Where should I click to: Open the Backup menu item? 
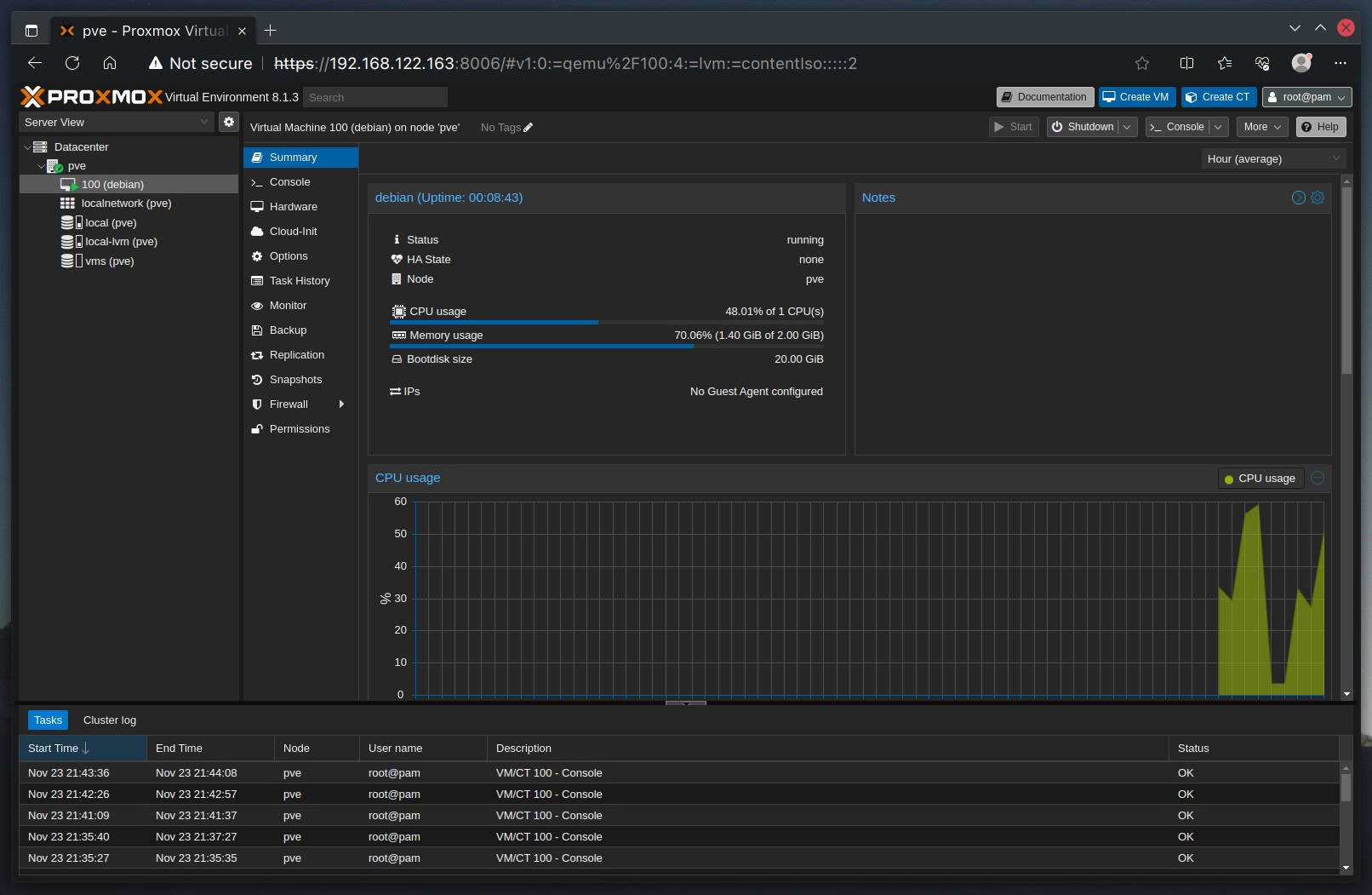[x=300, y=330]
